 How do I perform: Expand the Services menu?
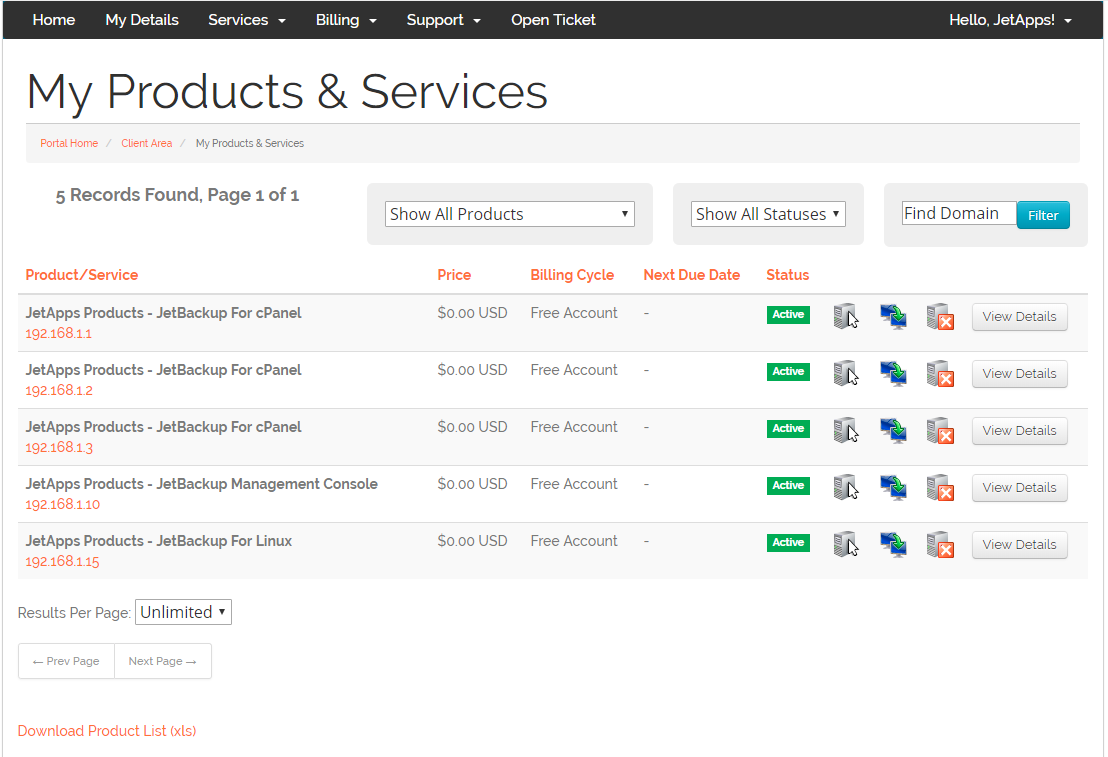pyautogui.click(x=247, y=20)
